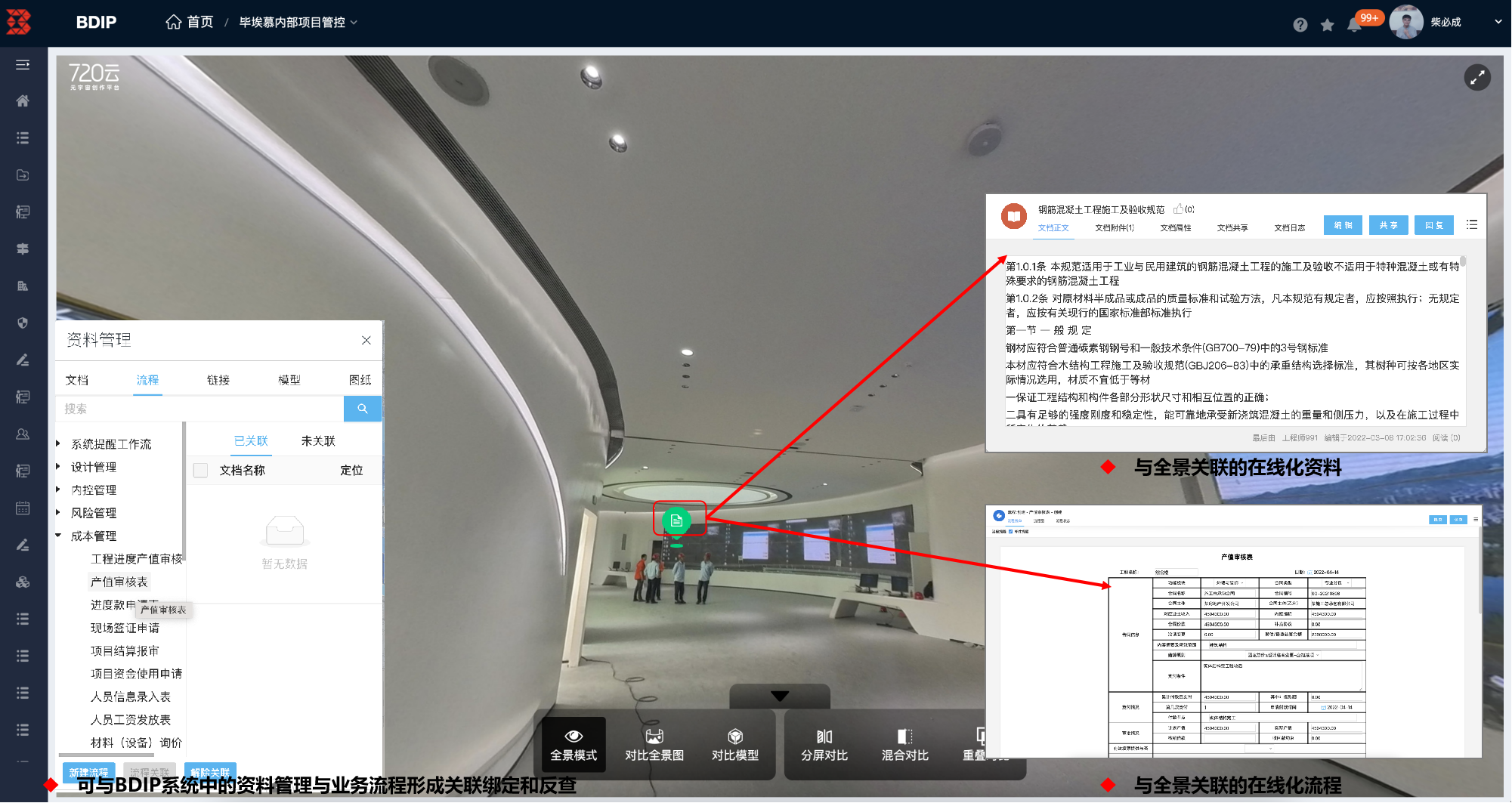Click the search magnifier button
The height and width of the screenshot is (803, 1512).
tap(362, 409)
